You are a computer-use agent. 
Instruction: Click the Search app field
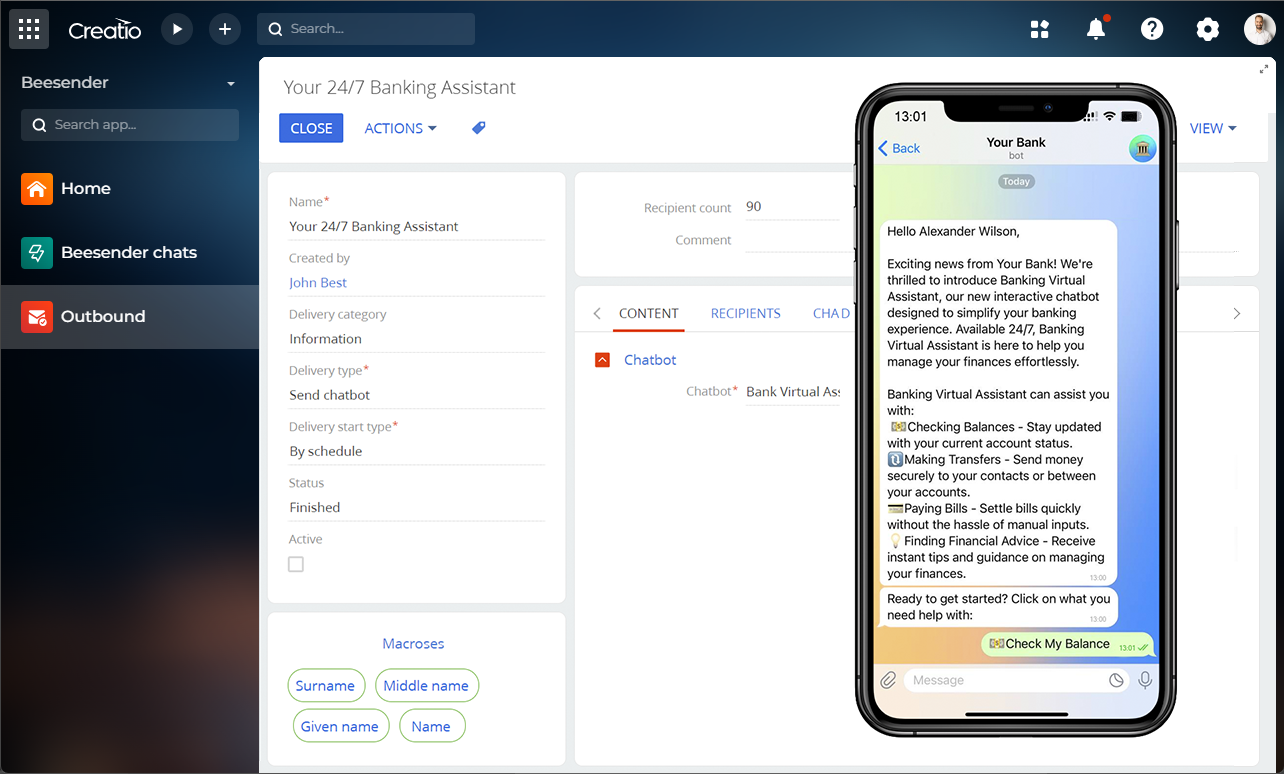[x=130, y=125]
